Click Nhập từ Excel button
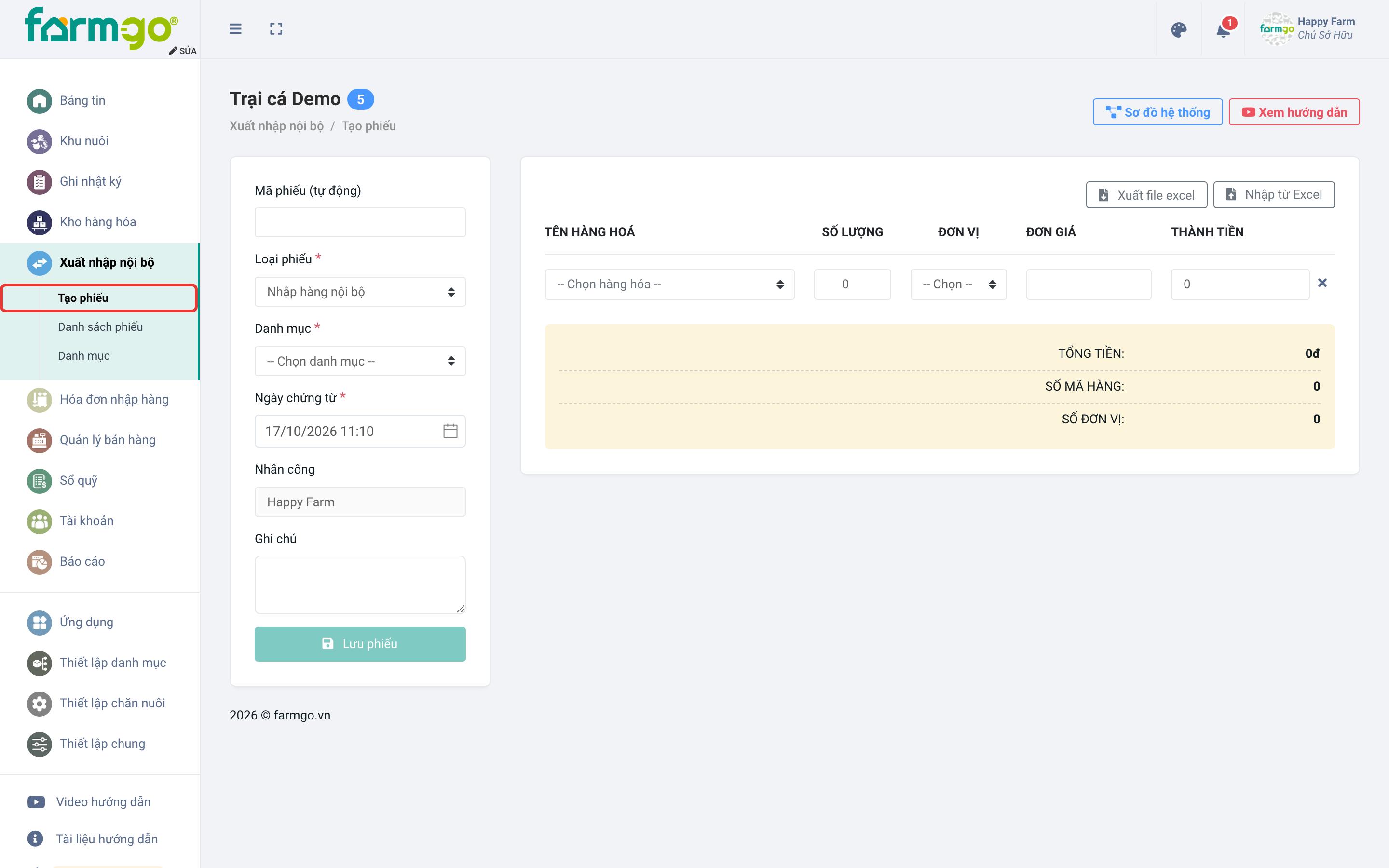Screen dimensions: 1389x868 point(1274,195)
